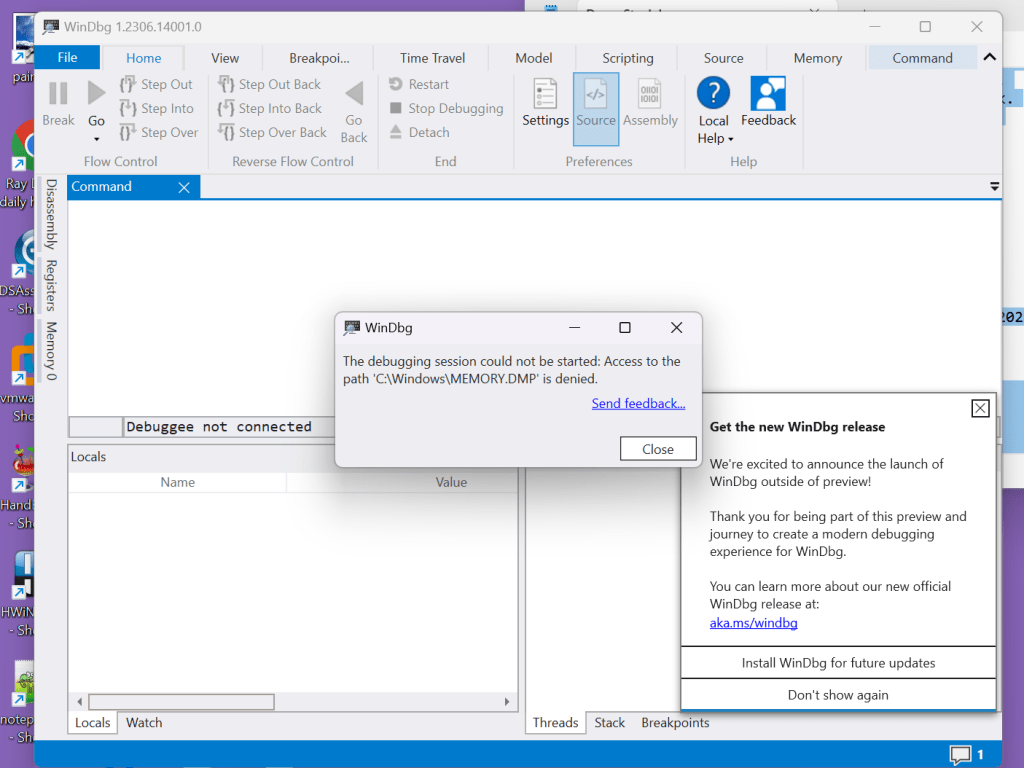Close the Command window tab
The height and width of the screenshot is (768, 1024).
coord(184,188)
